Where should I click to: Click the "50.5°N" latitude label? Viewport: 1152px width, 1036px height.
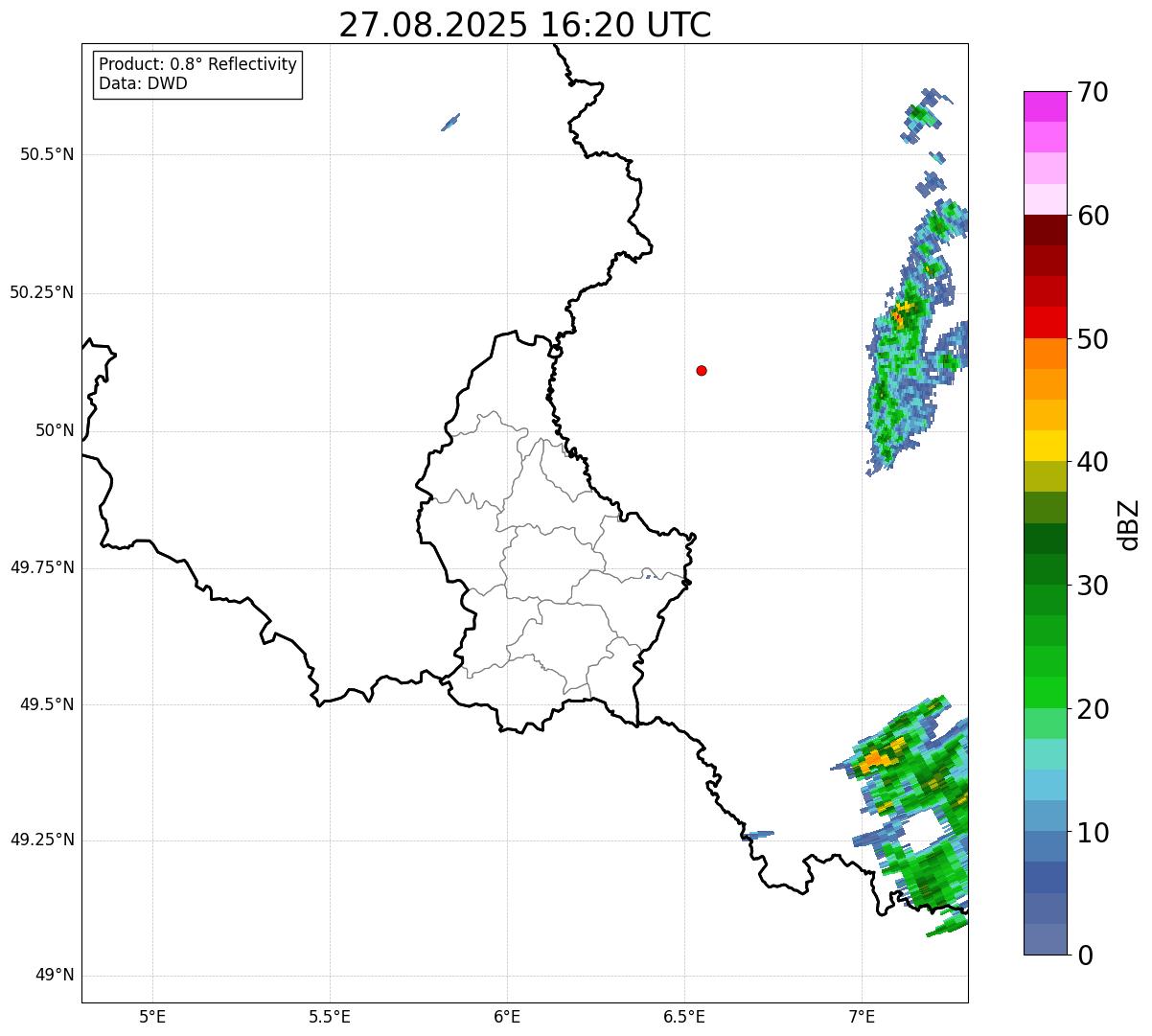[x=47, y=154]
